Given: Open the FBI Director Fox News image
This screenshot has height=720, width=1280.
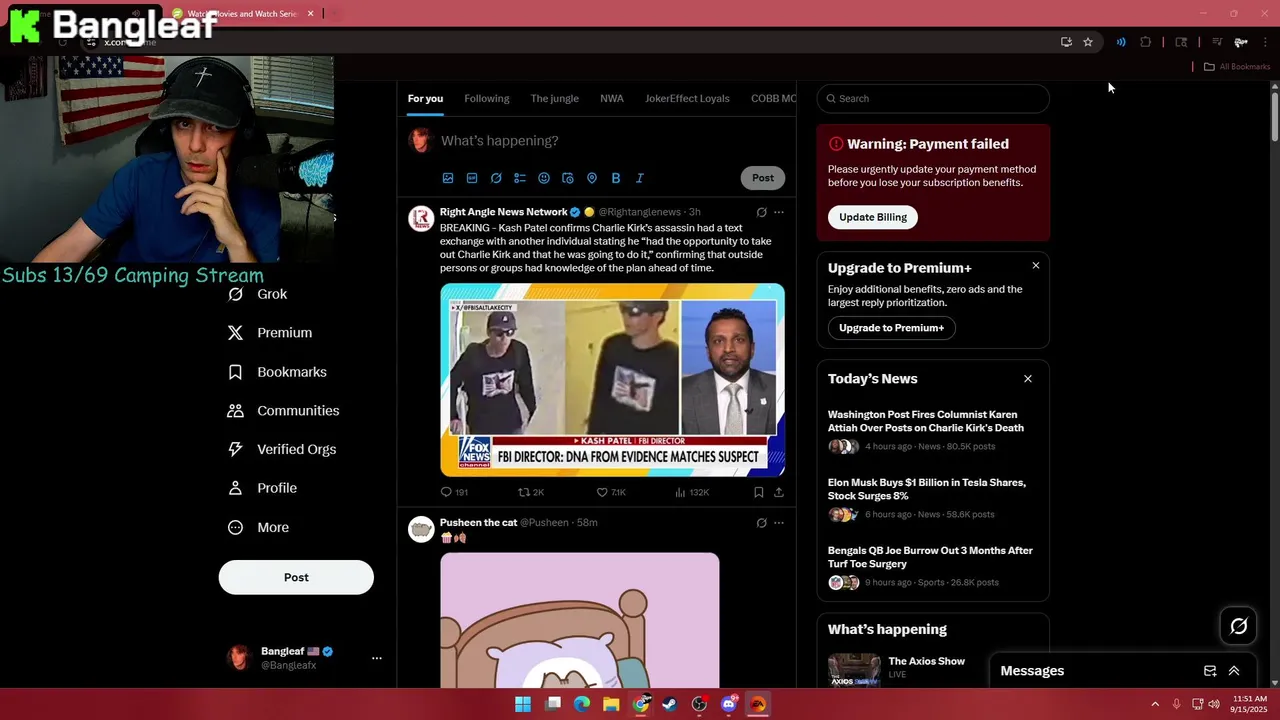Looking at the screenshot, I should tap(612, 380).
